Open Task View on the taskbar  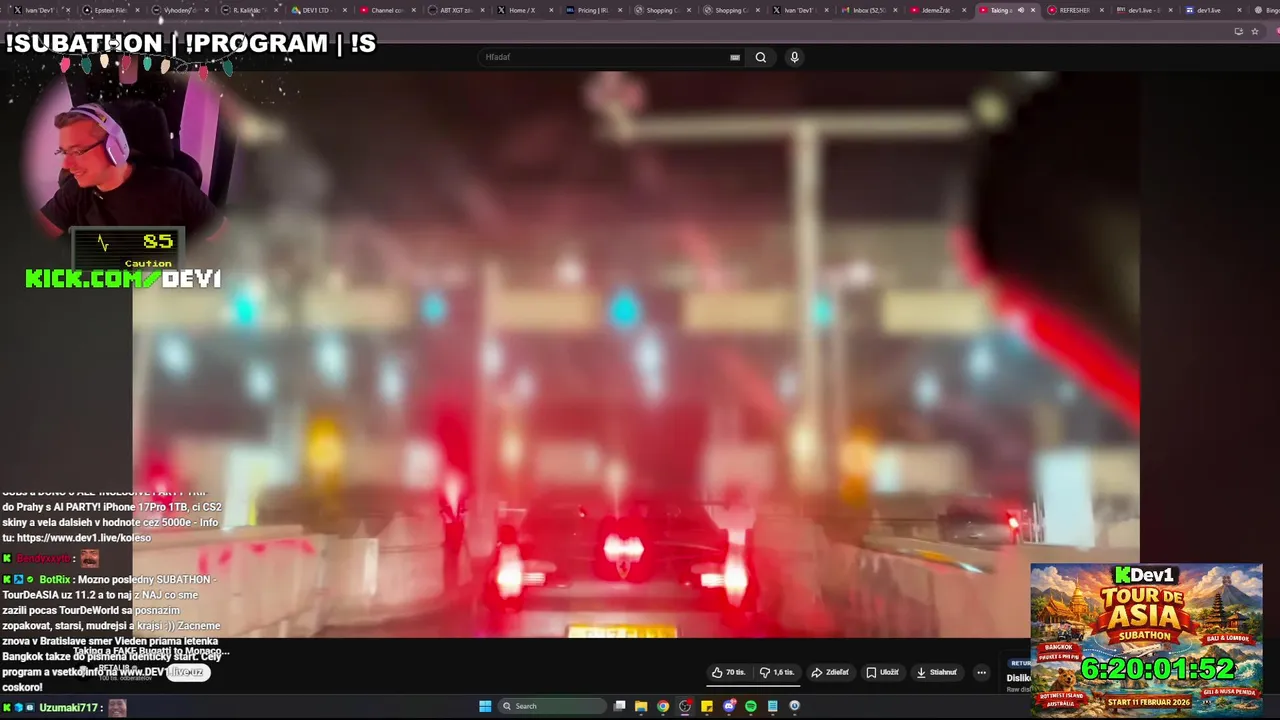(x=620, y=706)
